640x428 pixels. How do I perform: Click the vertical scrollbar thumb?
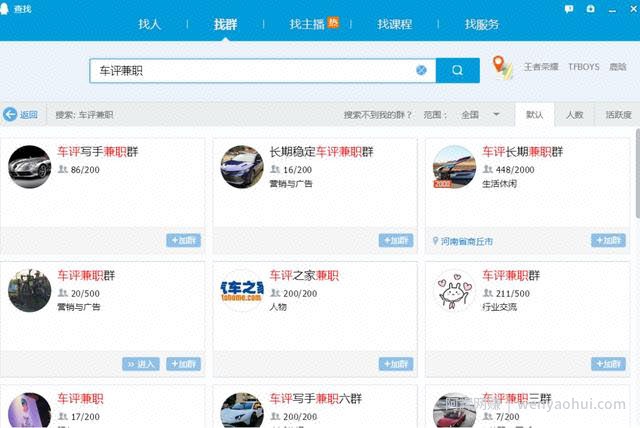(x=638, y=173)
